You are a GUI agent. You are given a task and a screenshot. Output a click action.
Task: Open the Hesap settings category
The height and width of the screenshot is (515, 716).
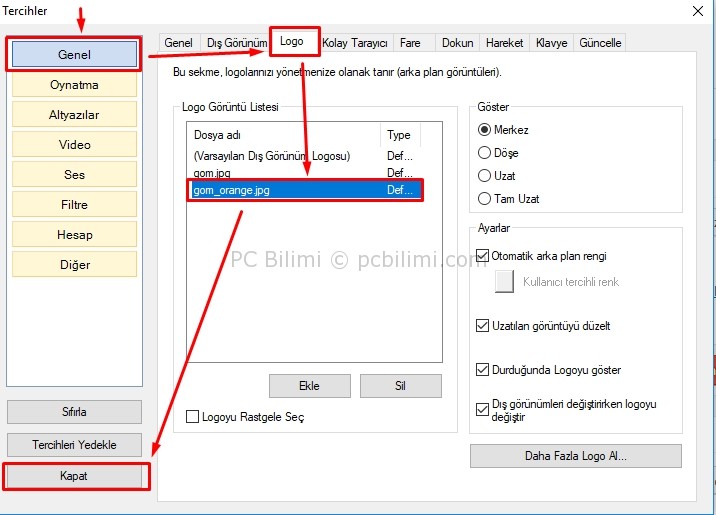click(x=74, y=235)
